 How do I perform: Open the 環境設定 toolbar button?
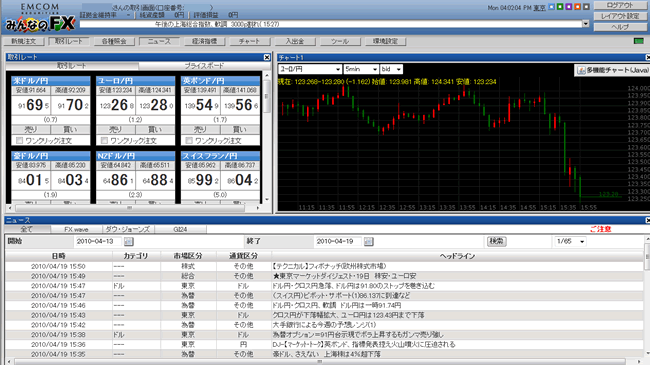tap(385, 41)
